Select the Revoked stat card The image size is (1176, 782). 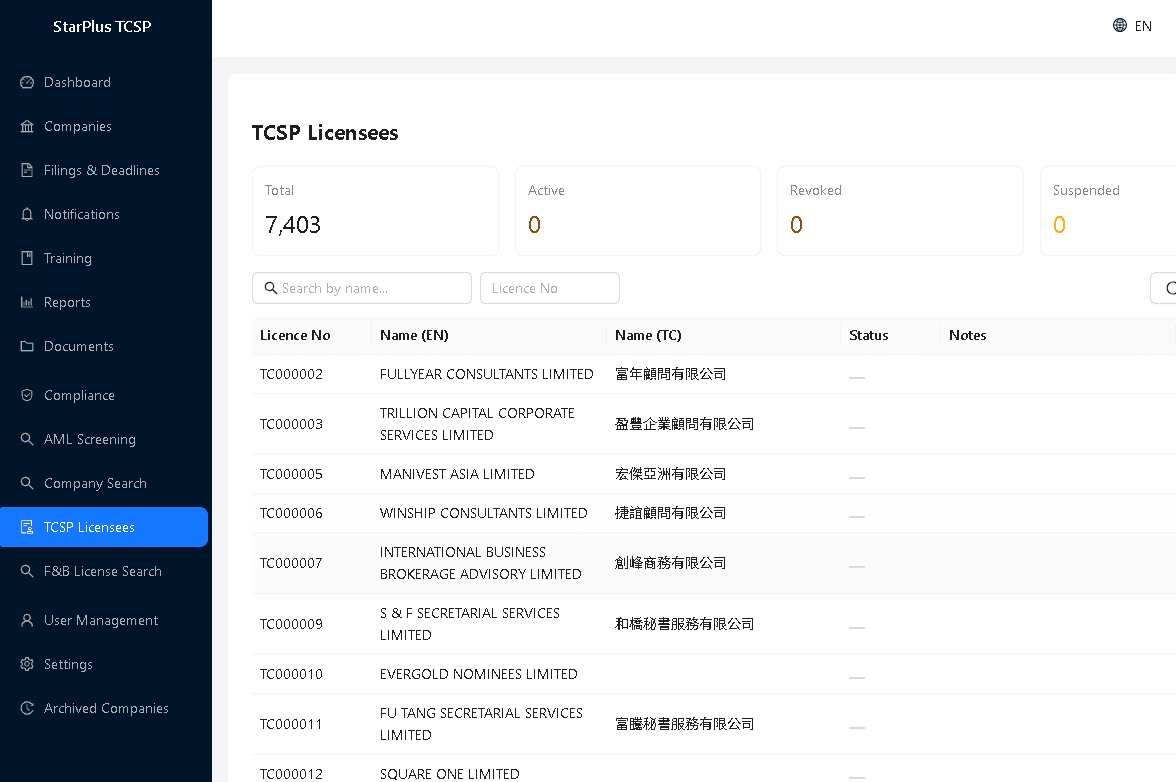(x=900, y=211)
